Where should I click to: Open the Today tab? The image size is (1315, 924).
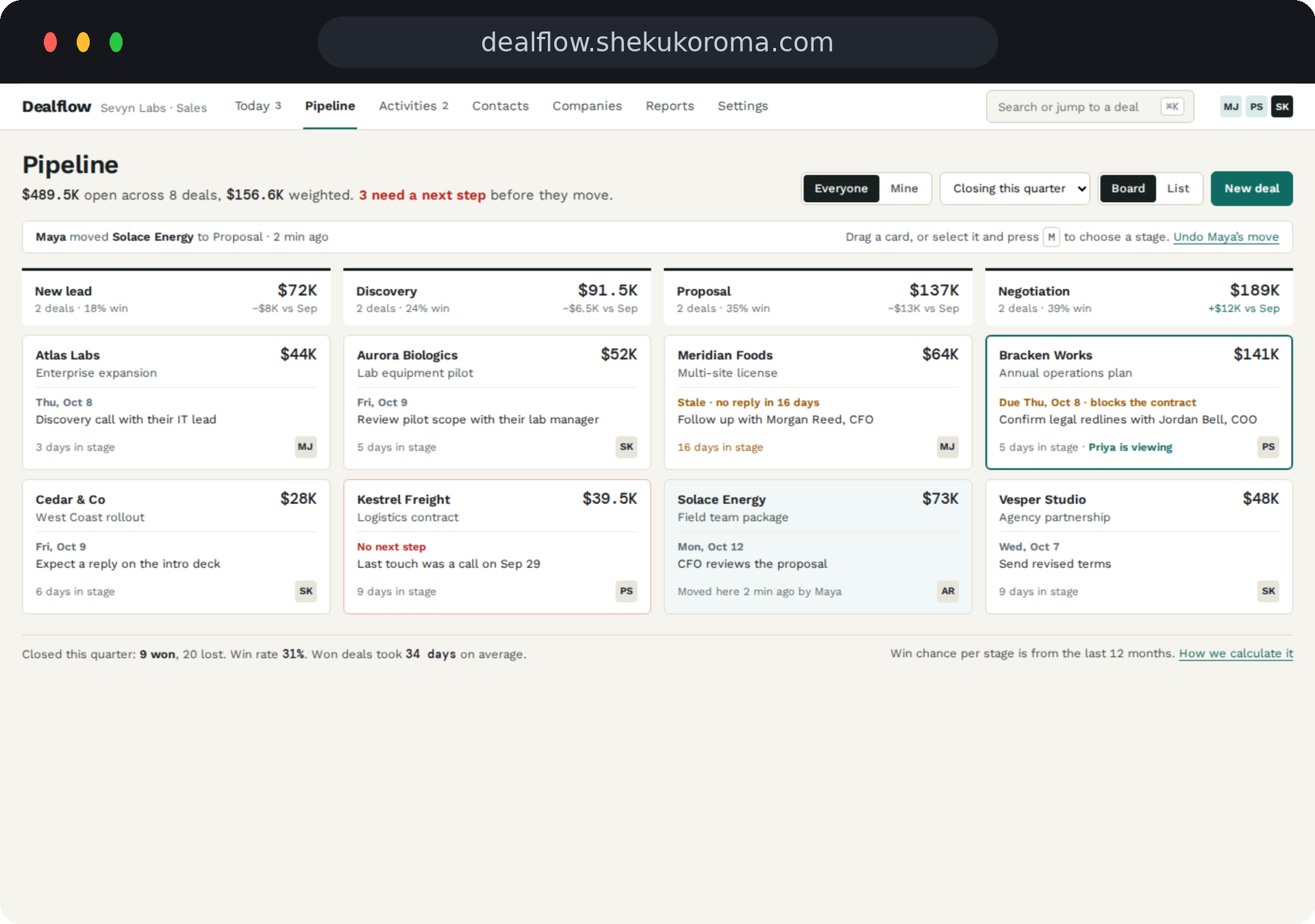point(258,106)
